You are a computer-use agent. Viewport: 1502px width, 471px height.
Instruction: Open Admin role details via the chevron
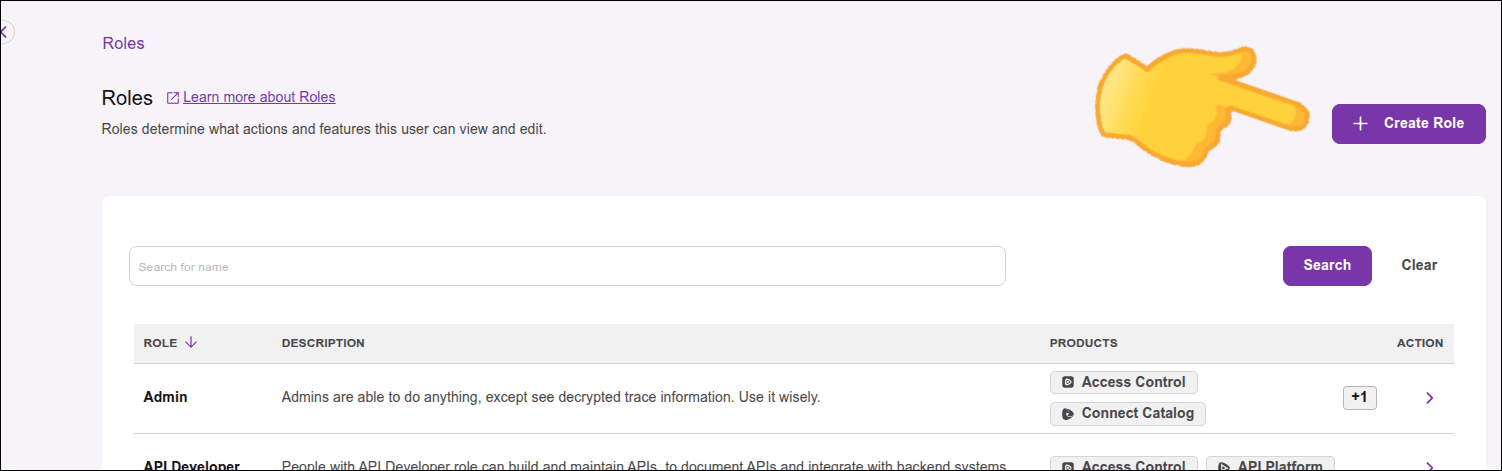[x=1429, y=398]
